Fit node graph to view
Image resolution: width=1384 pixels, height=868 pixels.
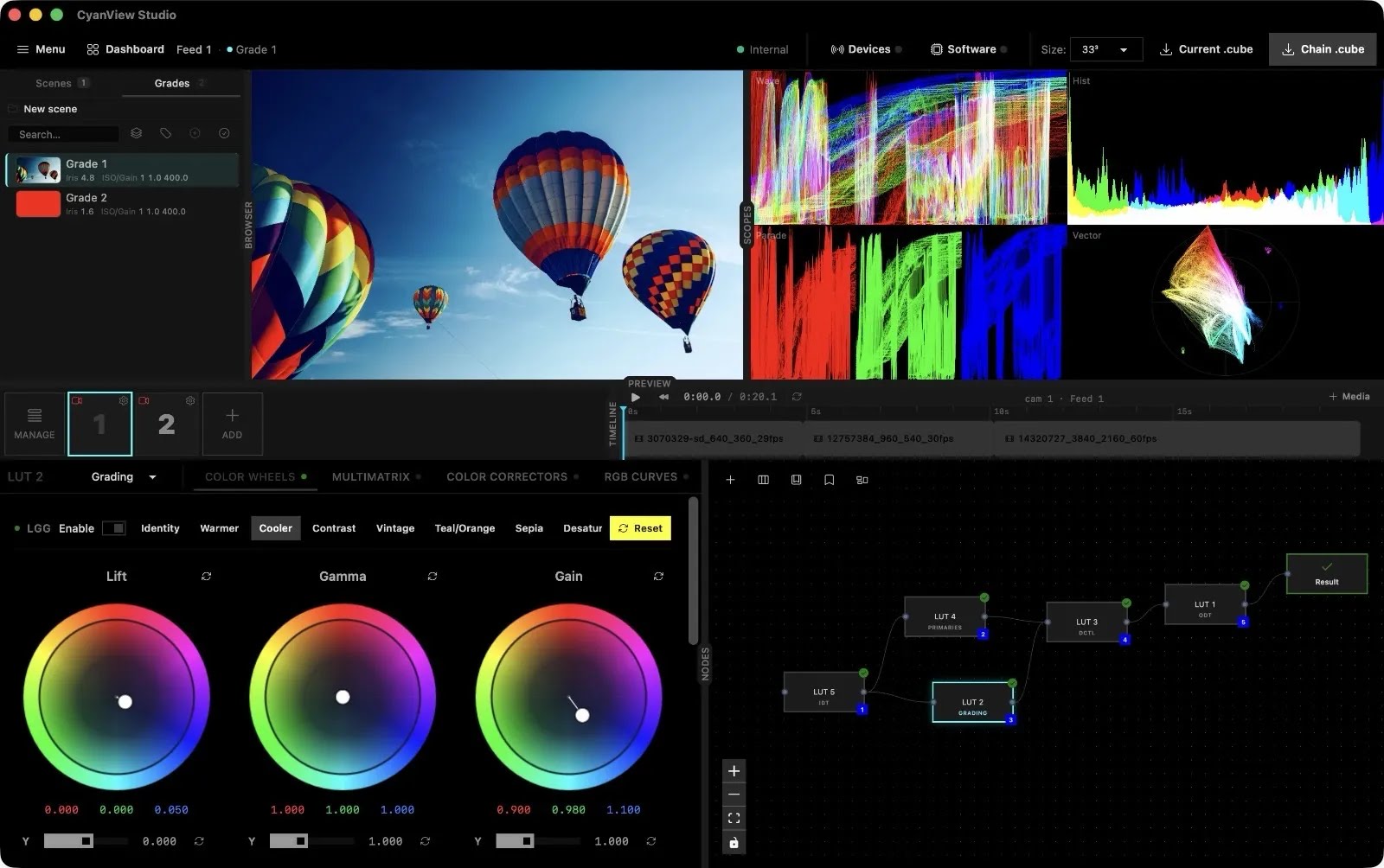(734, 818)
